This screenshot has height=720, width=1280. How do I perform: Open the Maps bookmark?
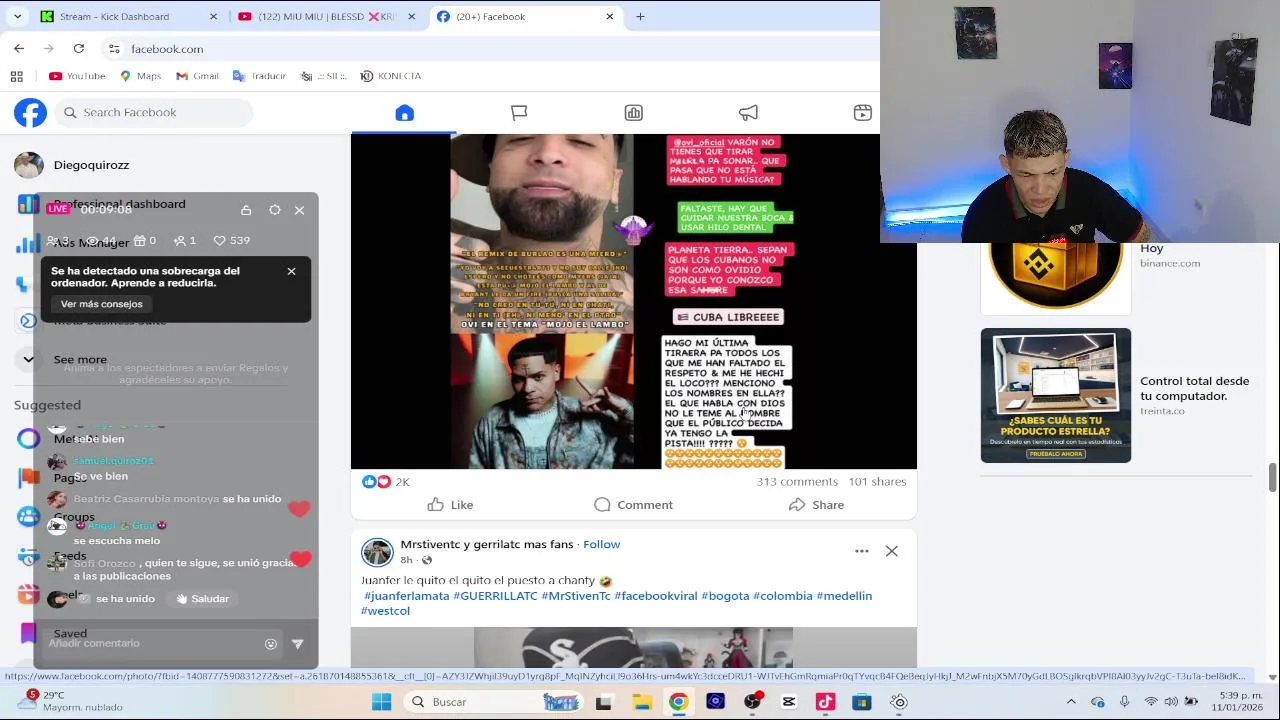coord(140,76)
